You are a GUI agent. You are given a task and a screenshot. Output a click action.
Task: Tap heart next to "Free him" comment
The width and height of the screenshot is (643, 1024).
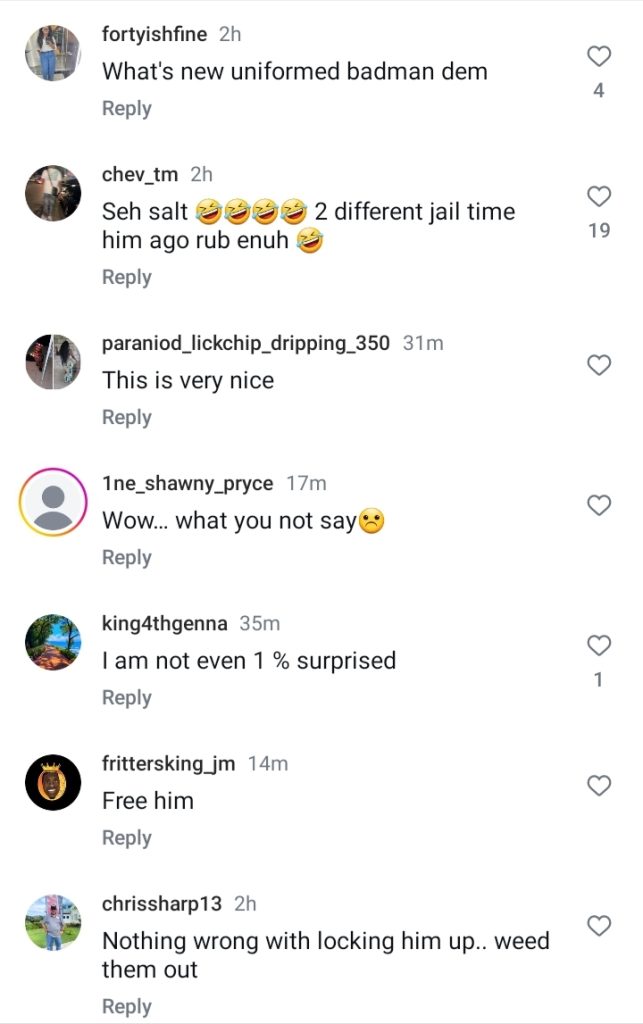pos(598,786)
